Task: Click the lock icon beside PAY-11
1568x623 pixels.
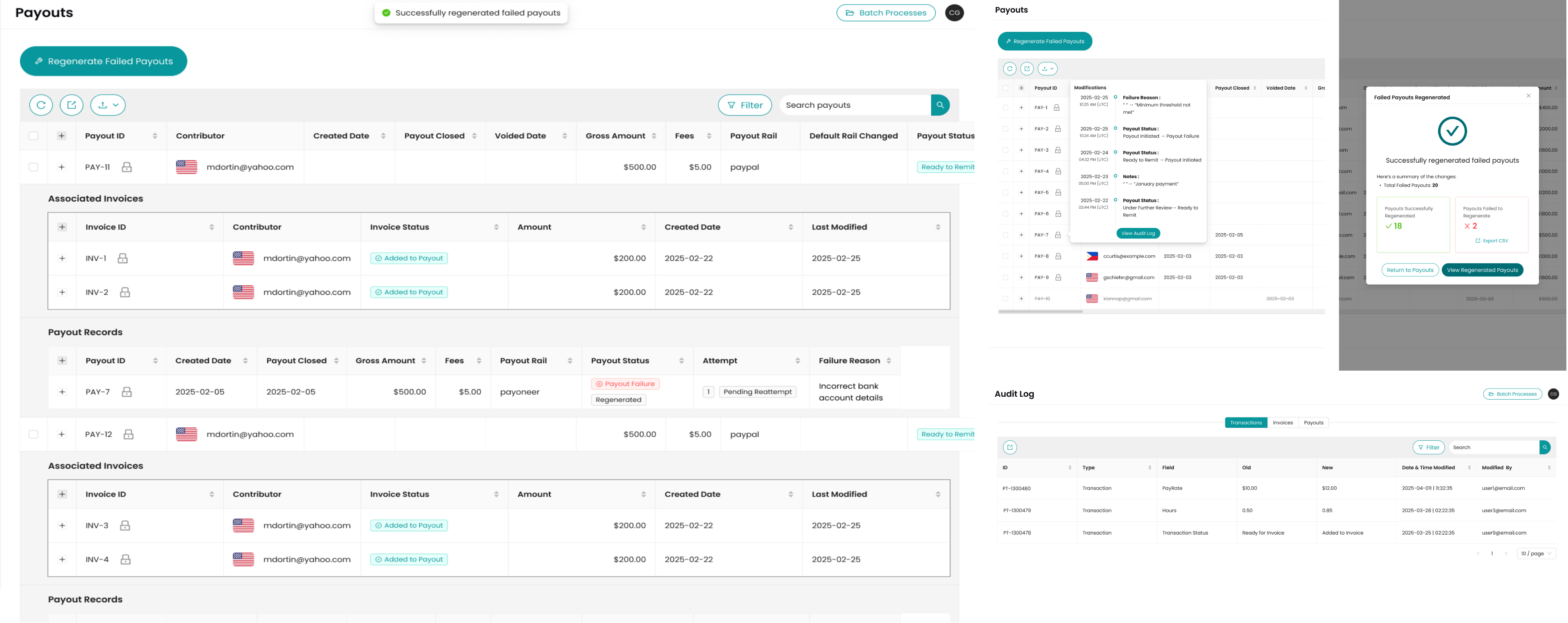Action: 126,167
